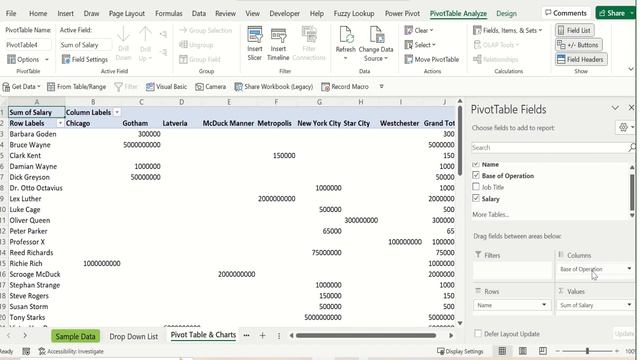Open the File menu

coord(11,13)
